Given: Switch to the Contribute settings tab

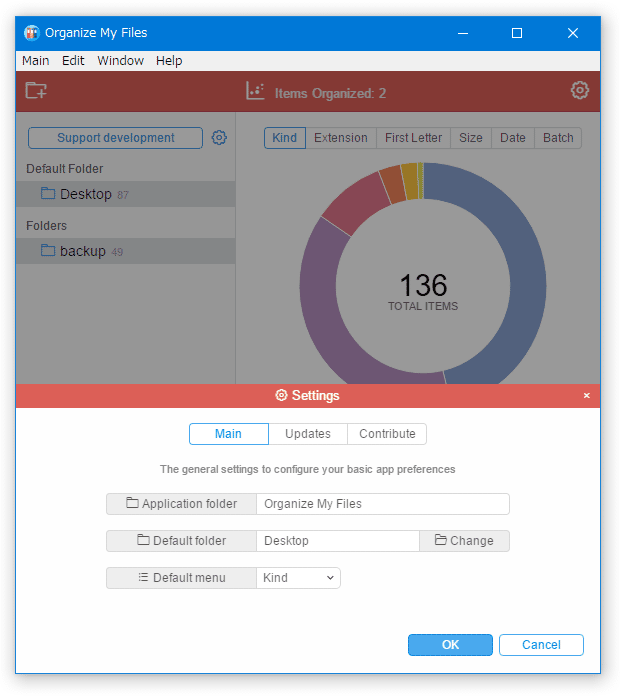Looking at the screenshot, I should (387, 434).
